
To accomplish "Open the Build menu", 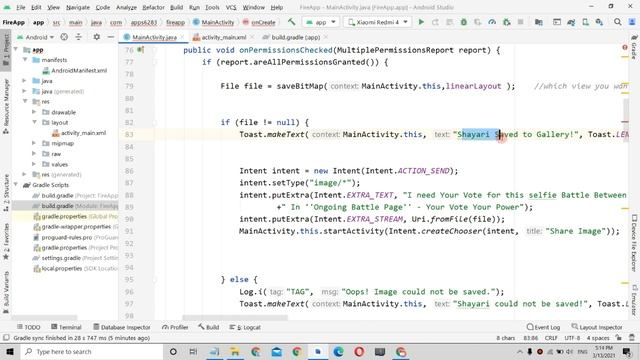I will coord(176,7).
